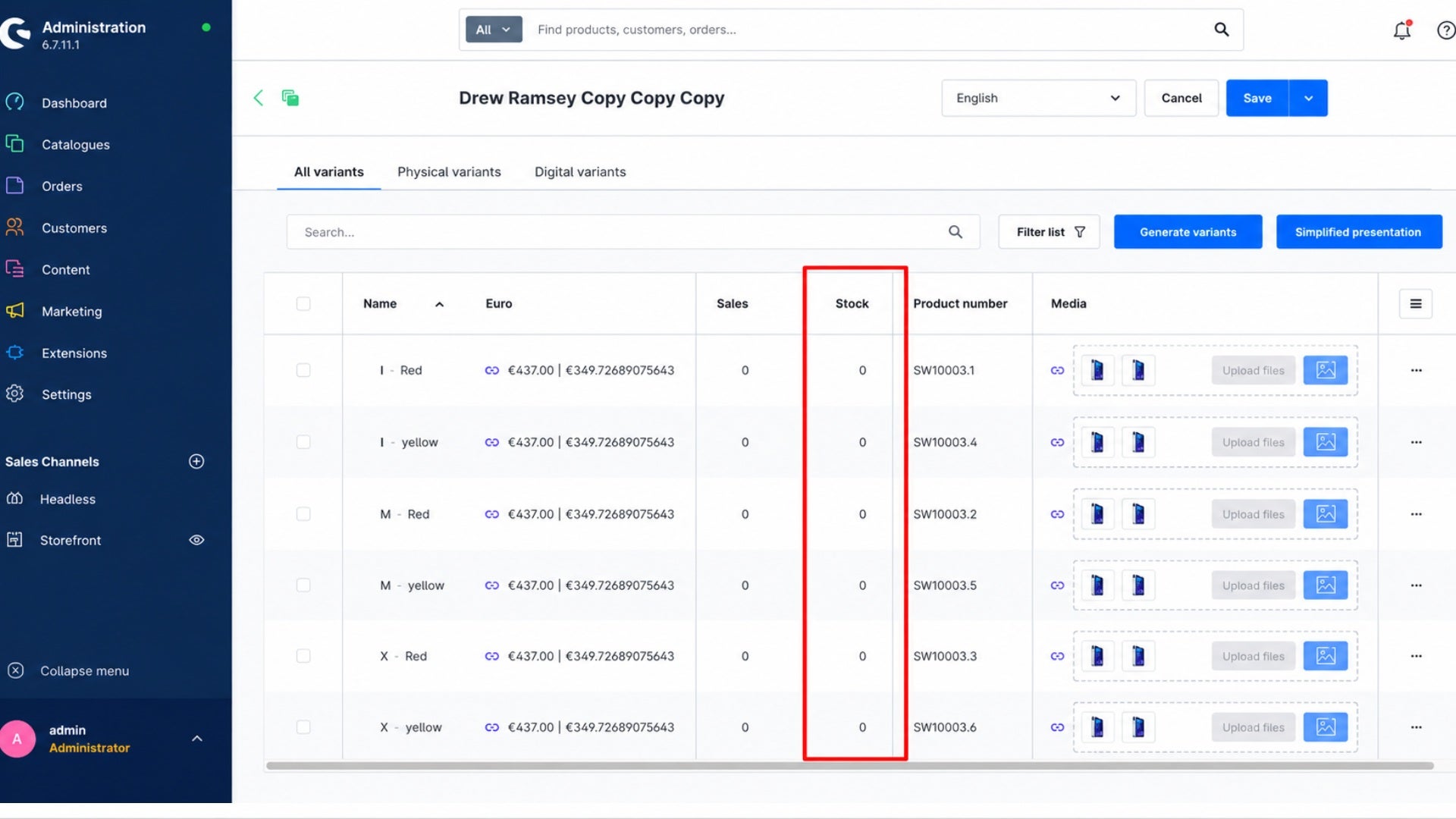Open the media library for SW10003.1
The width and height of the screenshot is (1456, 819).
(x=1325, y=370)
